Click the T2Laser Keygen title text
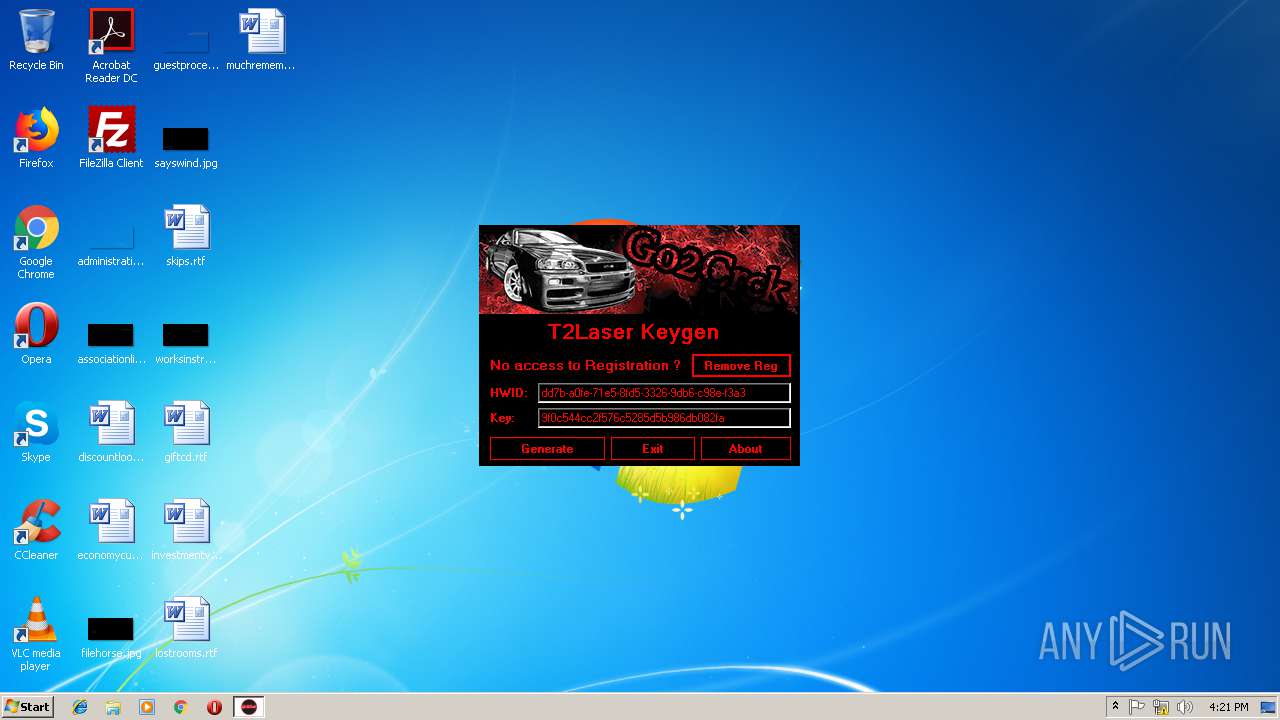Screen dimensions: 1280x720 pyautogui.click(x=633, y=332)
